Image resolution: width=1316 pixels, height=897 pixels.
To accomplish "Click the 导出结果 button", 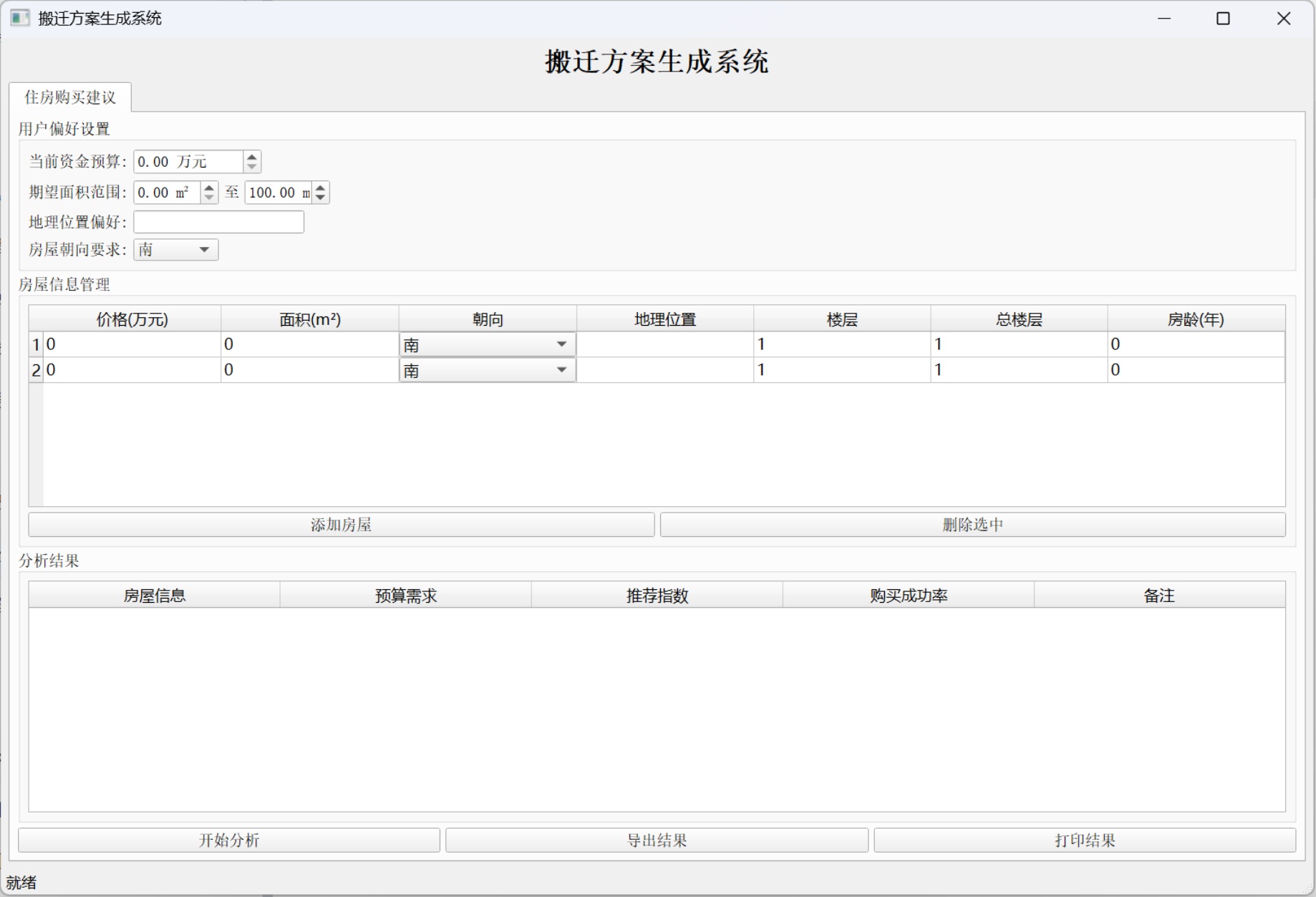I will point(657,840).
